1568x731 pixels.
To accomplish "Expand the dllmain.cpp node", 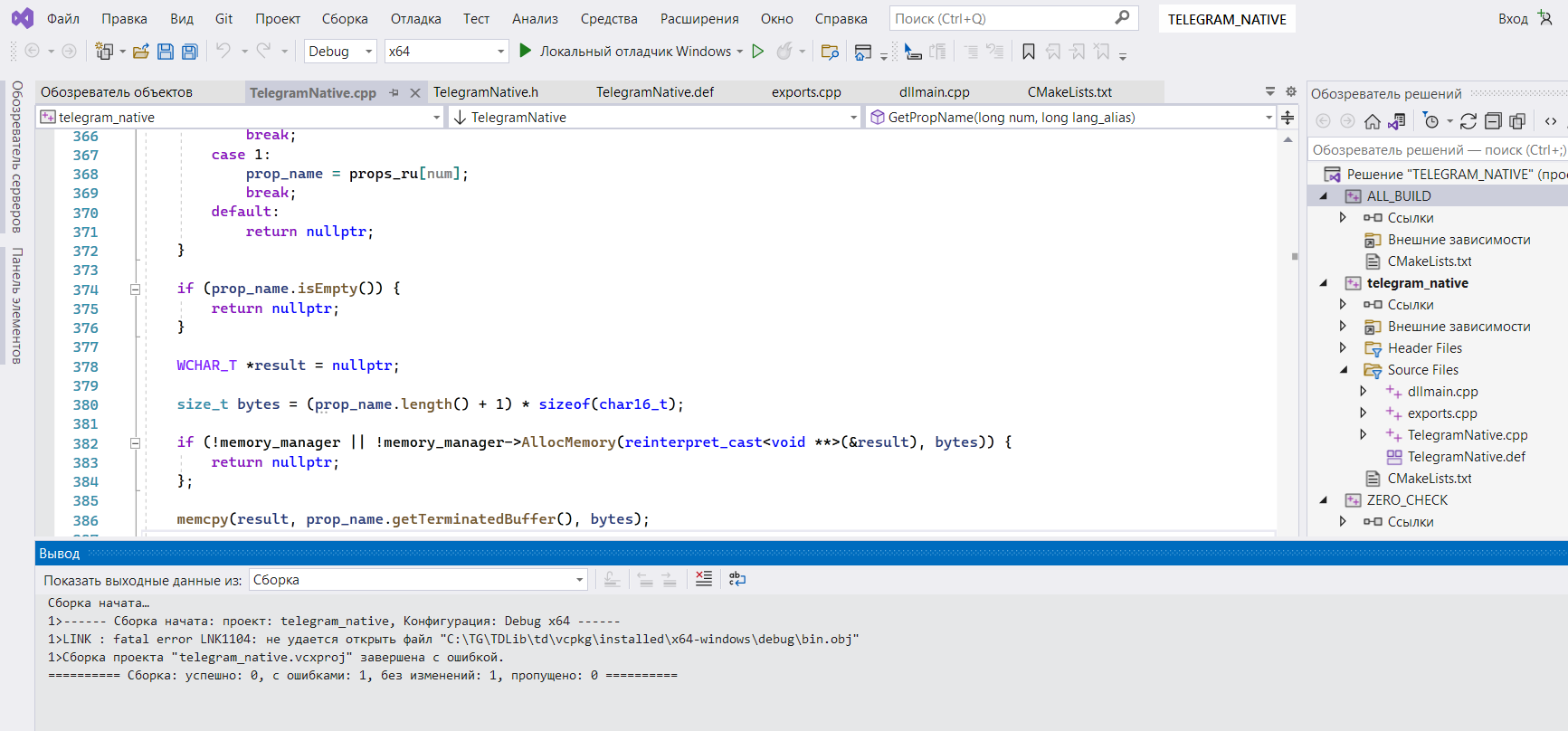I will pos(1364,392).
